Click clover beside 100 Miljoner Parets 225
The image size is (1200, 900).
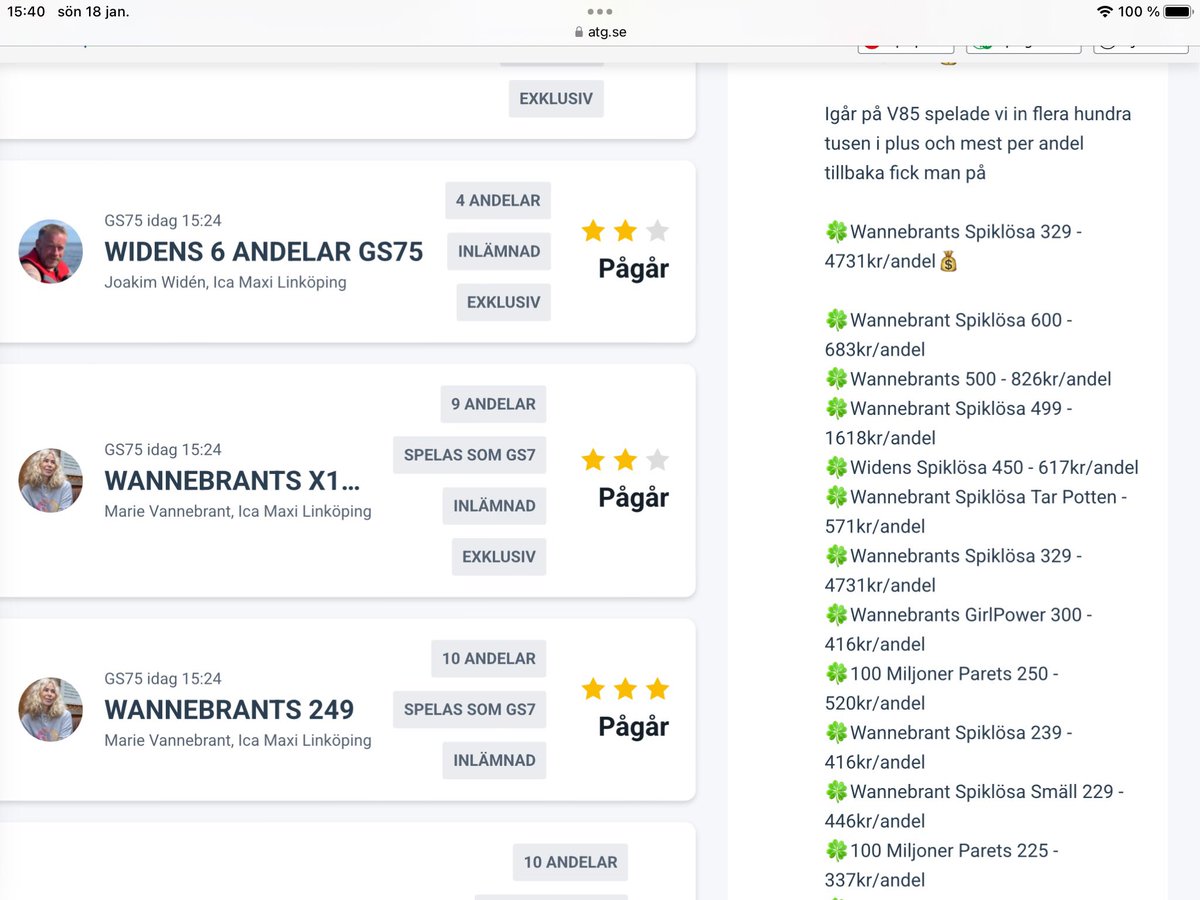[x=836, y=851]
